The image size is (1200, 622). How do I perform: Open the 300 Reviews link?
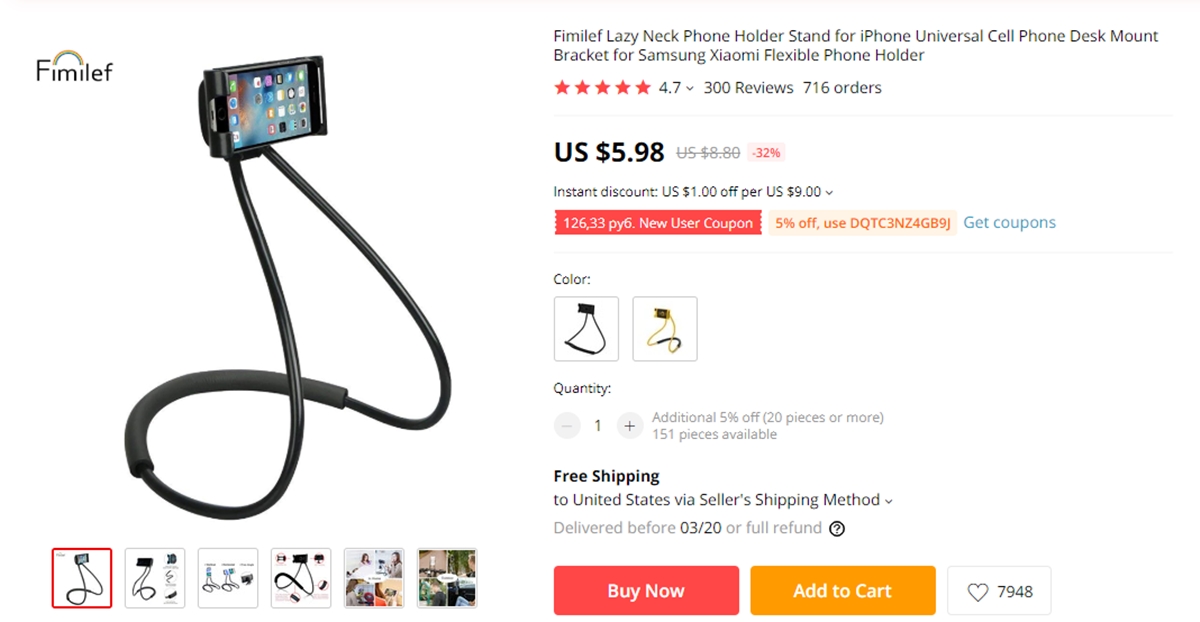click(x=748, y=88)
